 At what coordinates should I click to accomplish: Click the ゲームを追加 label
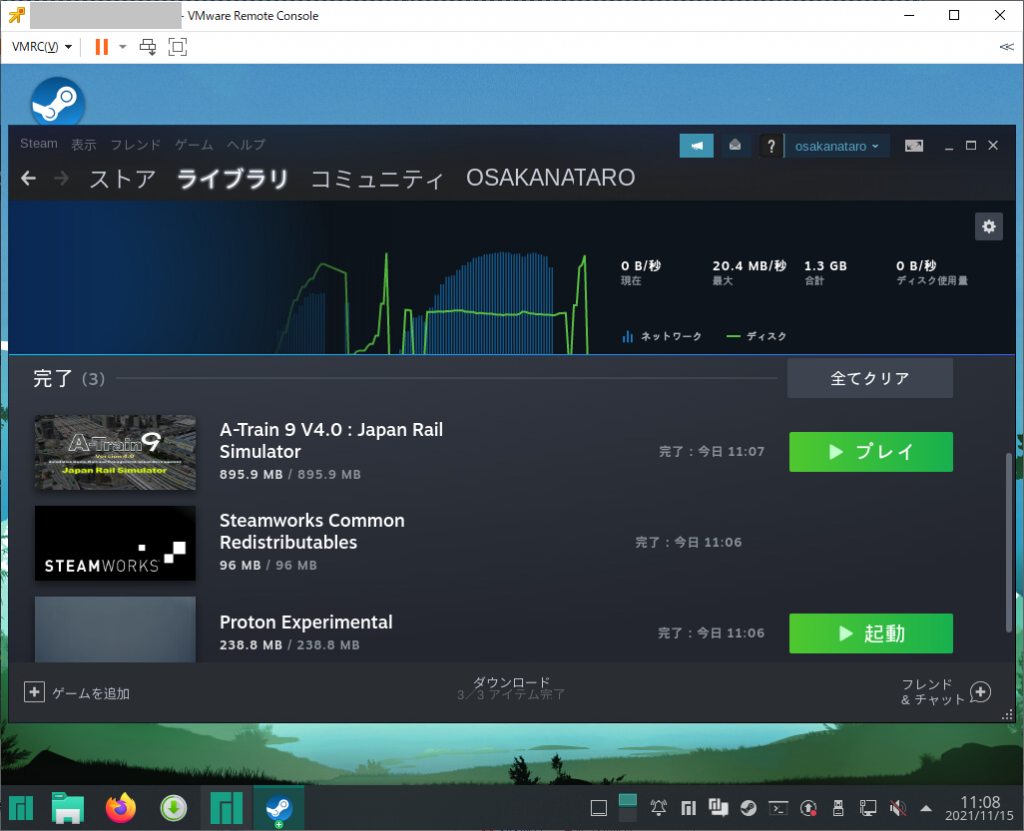pyautogui.click(x=91, y=693)
